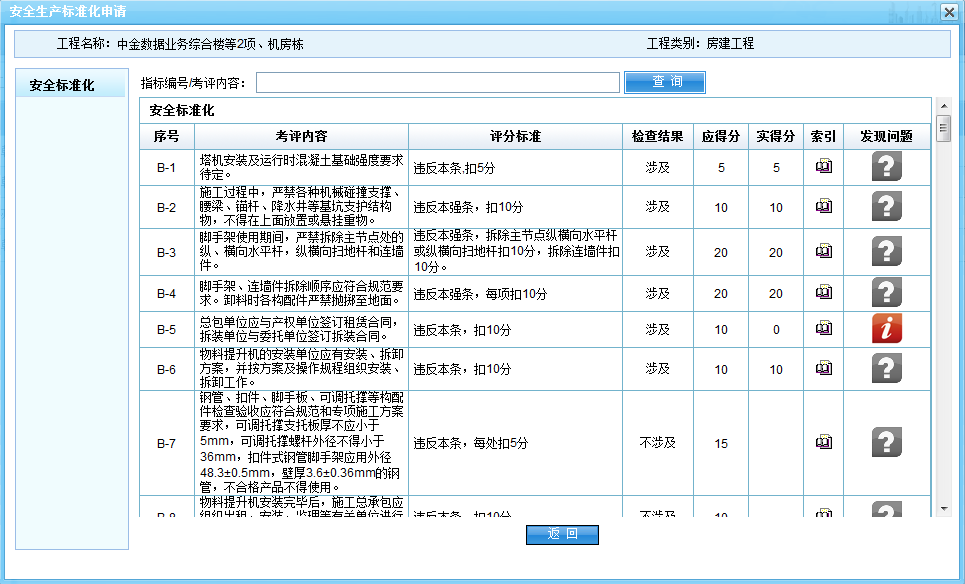Click the 发现问题 column header
Viewport: 965px width, 584px height.
pos(887,136)
